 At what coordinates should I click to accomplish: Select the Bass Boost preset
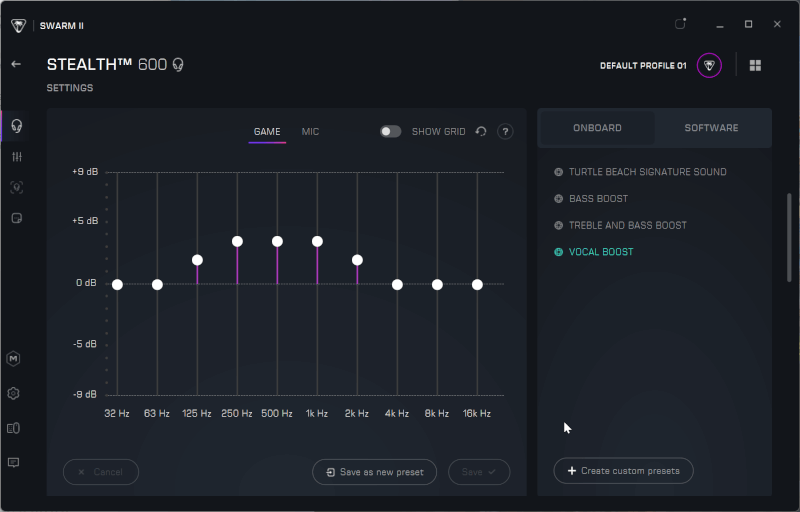tap(598, 198)
